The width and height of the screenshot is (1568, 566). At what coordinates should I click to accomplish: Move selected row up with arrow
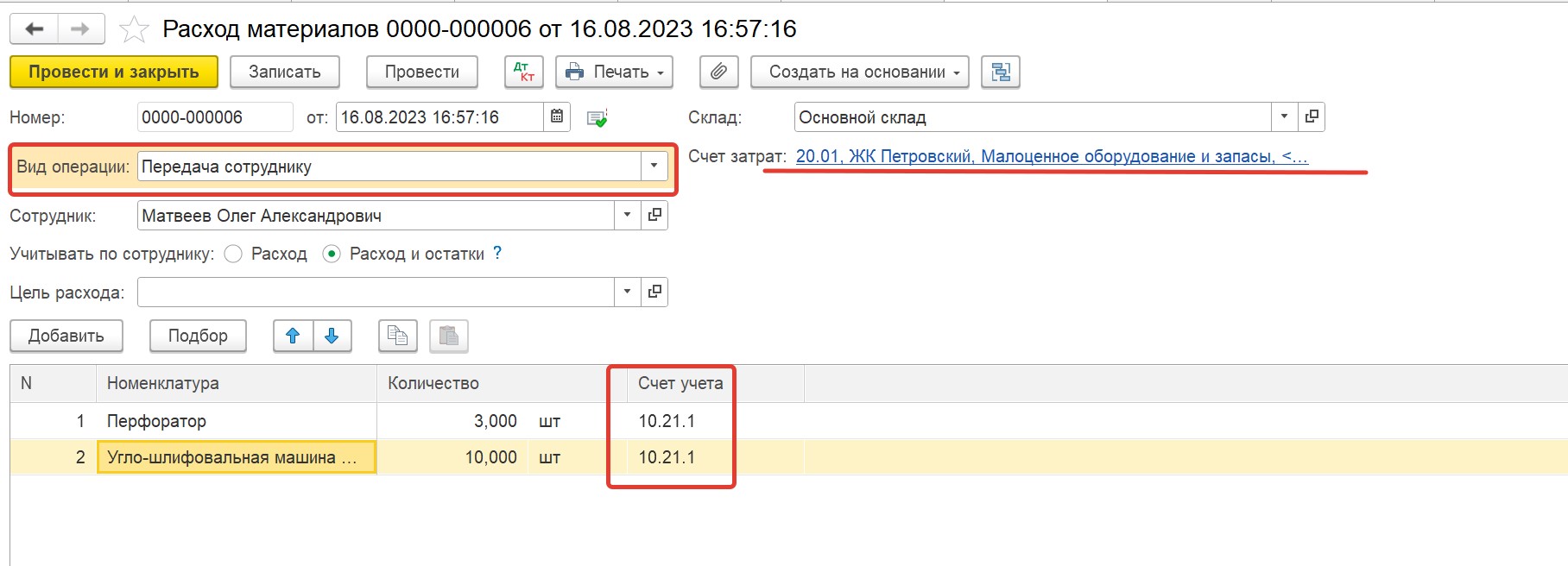click(293, 336)
